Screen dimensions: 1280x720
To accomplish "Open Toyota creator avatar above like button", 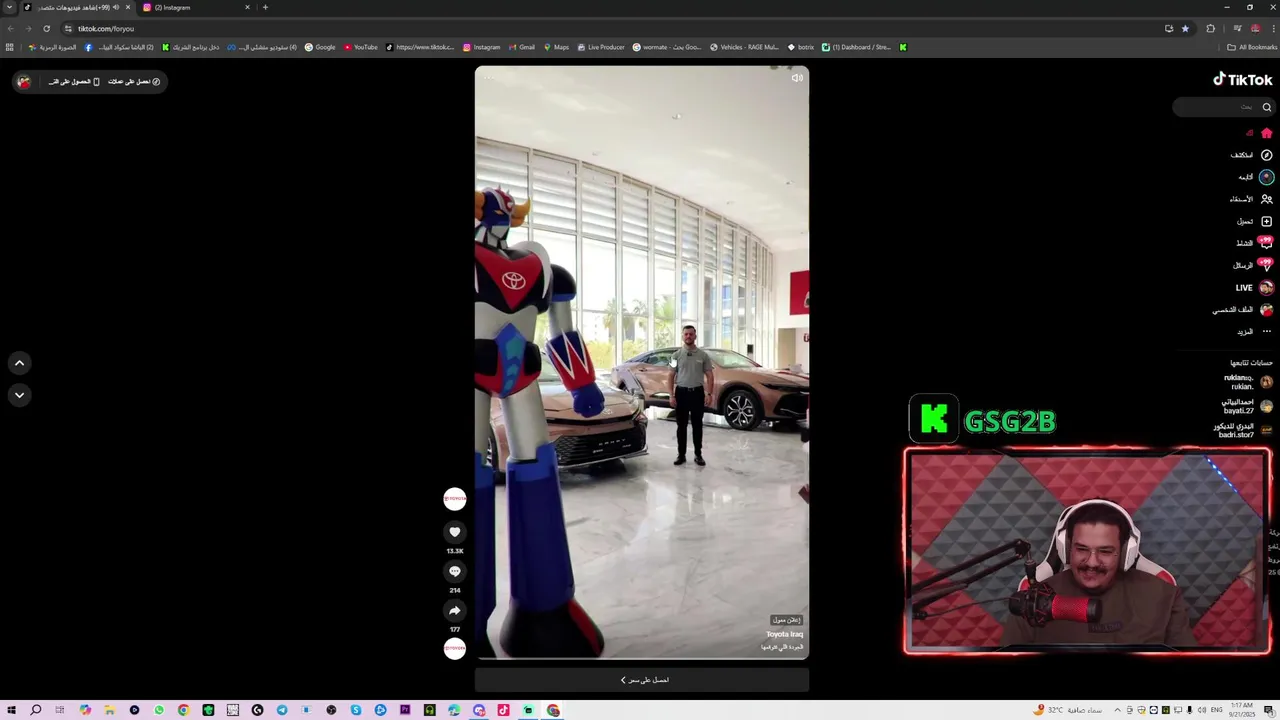I will pos(455,499).
